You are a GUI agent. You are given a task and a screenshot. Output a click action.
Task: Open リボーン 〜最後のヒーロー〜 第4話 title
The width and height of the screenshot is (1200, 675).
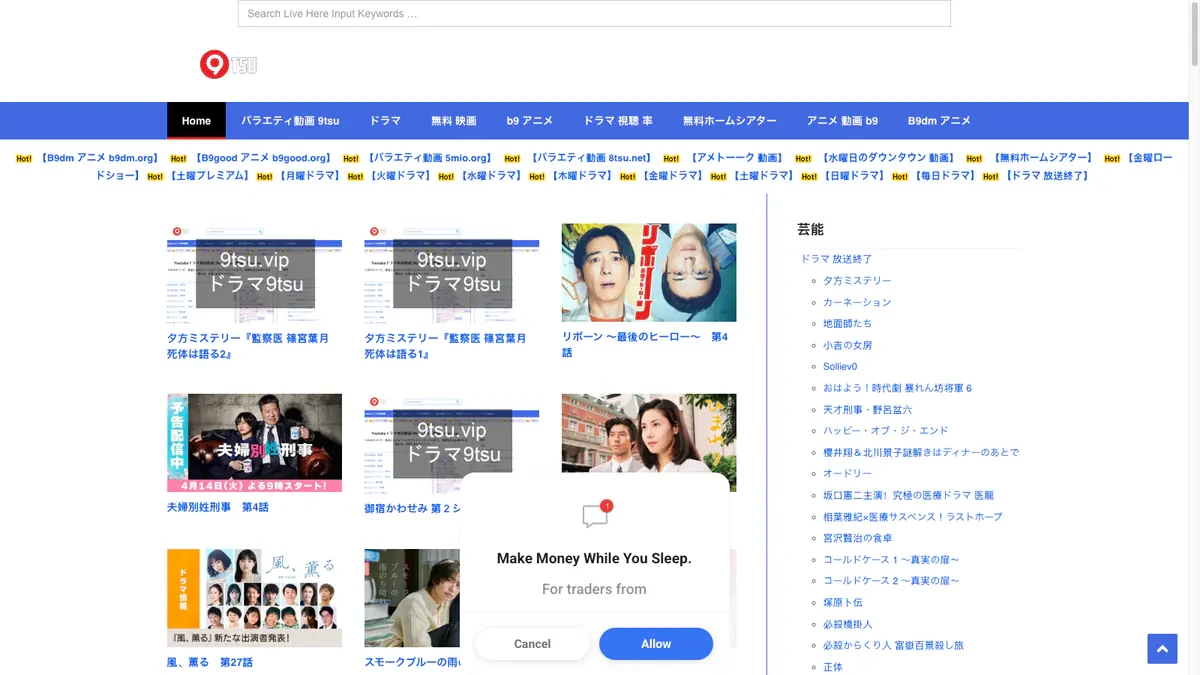pyautogui.click(x=645, y=345)
